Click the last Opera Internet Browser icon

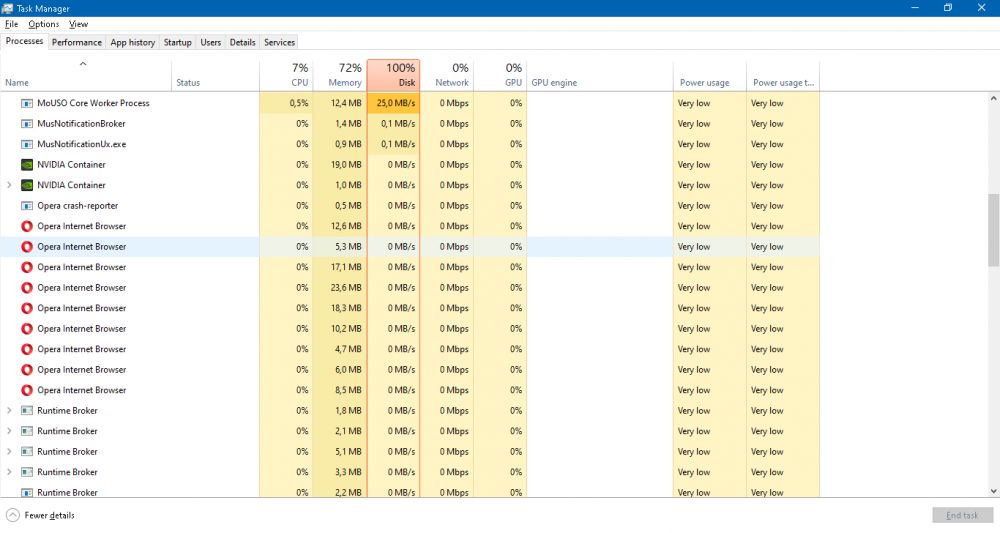(x=27, y=390)
